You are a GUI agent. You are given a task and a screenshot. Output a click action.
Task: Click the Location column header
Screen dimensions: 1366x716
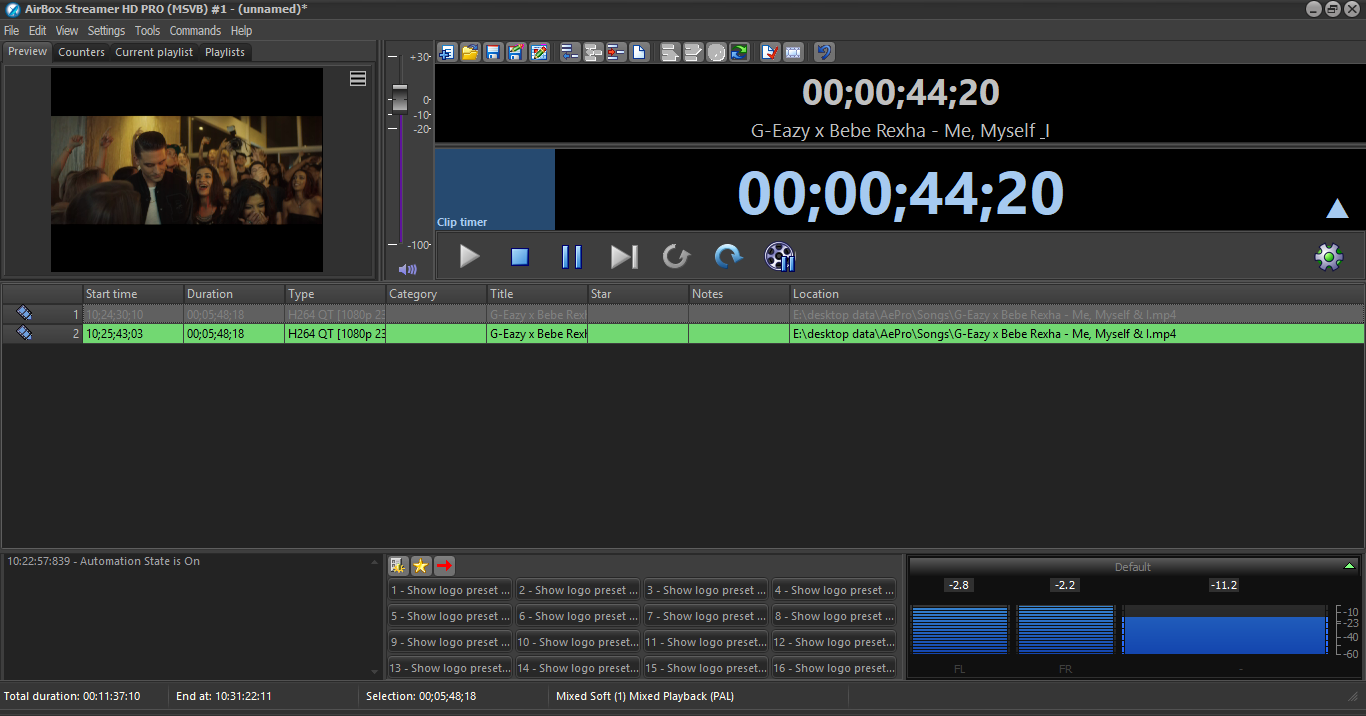1077,294
